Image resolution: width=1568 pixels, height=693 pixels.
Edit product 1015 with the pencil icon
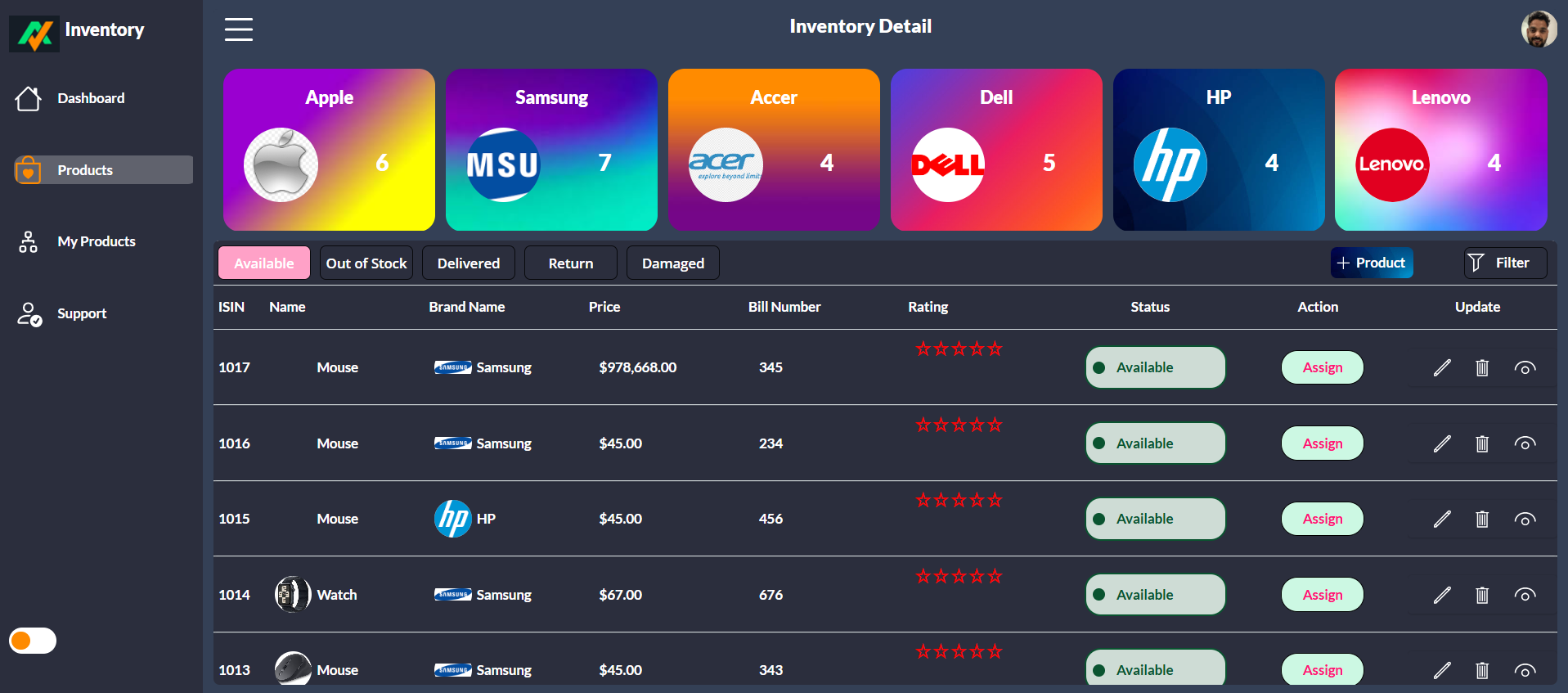pyautogui.click(x=1442, y=520)
